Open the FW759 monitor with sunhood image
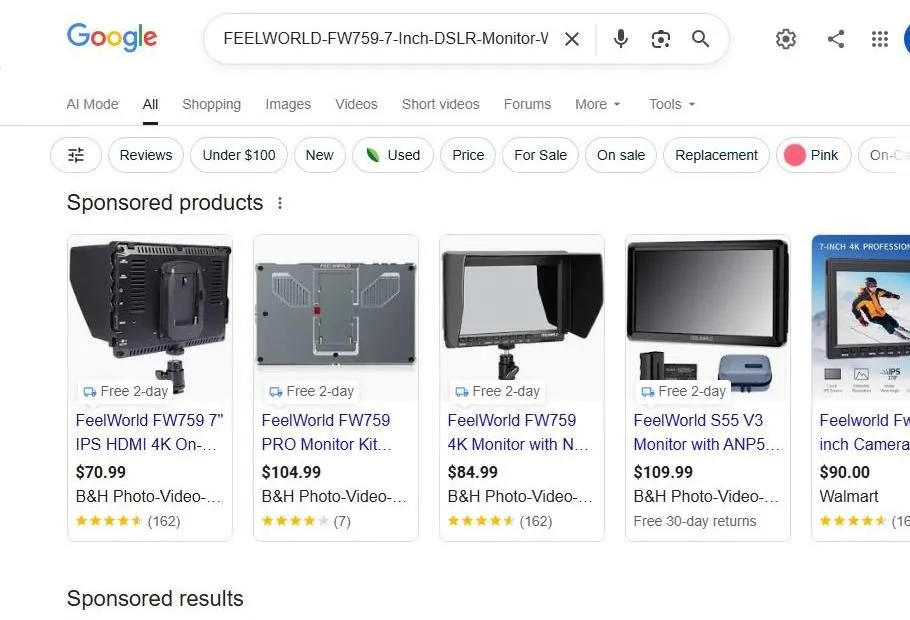 522,318
